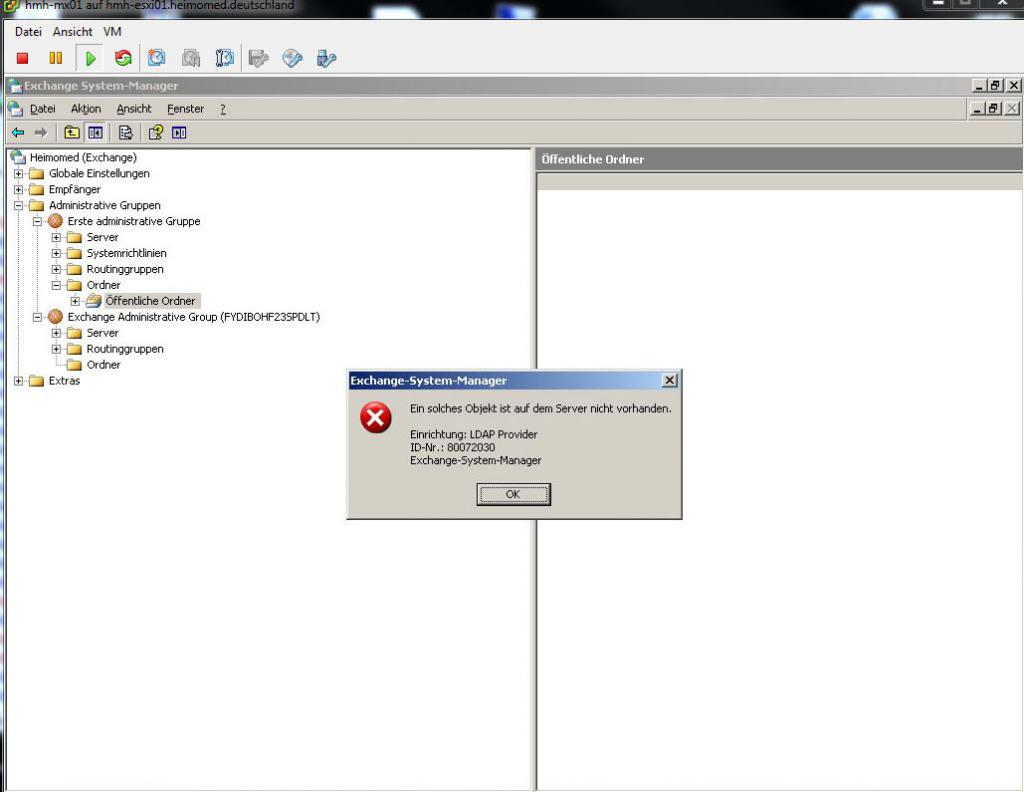The height and width of the screenshot is (792, 1024).
Task: Click the help question mark icon
Action: [x=155, y=133]
